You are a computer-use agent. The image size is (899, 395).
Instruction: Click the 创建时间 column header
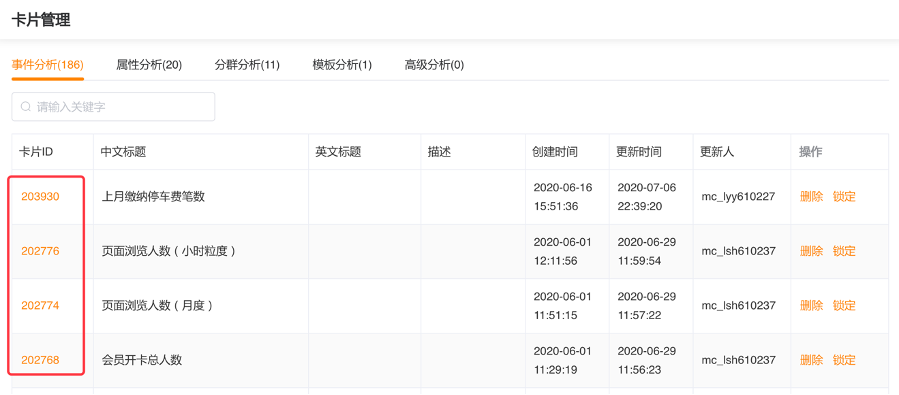(555, 152)
